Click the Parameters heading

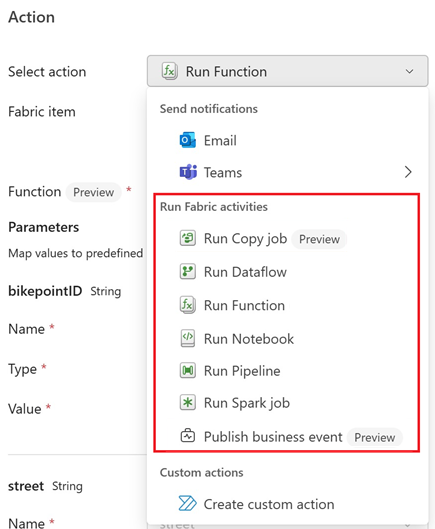coord(44,227)
